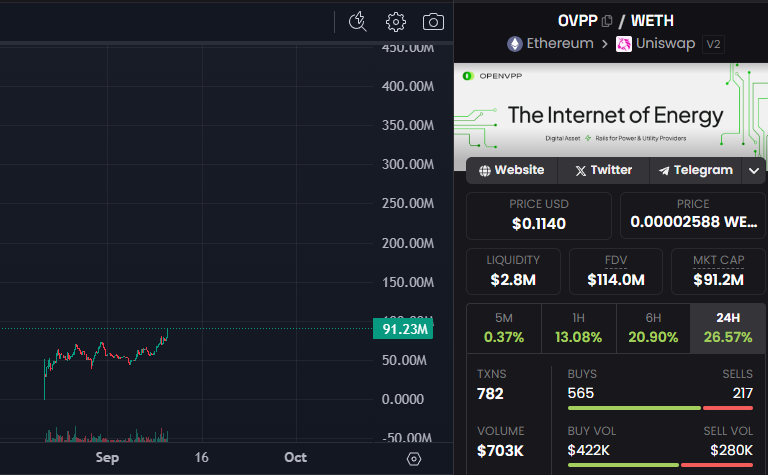Click the Ethereum breadcrumb label
Image resolution: width=768 pixels, height=475 pixels.
(x=560, y=44)
